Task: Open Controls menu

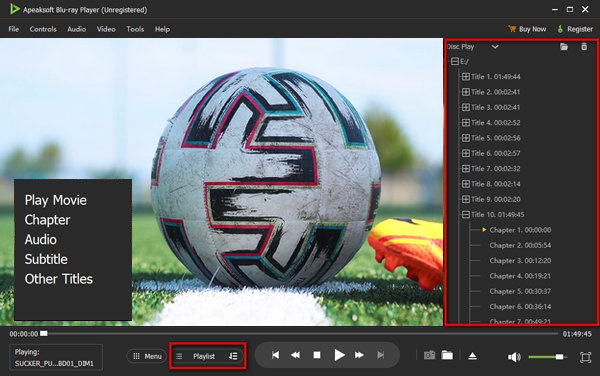Action: coord(43,29)
